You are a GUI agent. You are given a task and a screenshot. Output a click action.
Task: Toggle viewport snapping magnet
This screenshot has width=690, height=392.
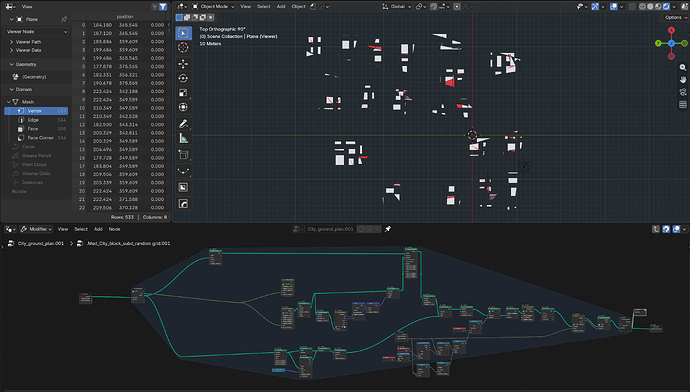[434, 7]
